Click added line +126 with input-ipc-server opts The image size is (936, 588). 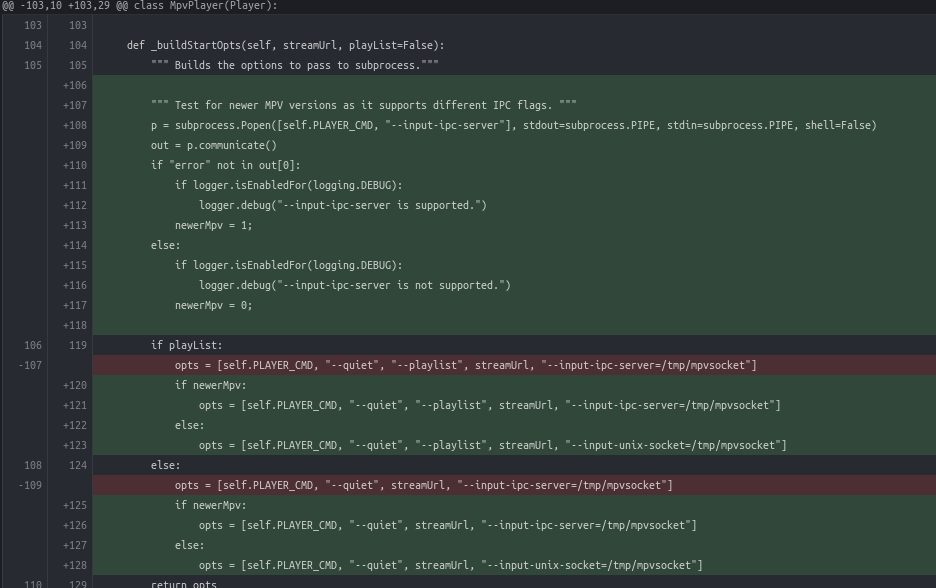[x=448, y=525]
